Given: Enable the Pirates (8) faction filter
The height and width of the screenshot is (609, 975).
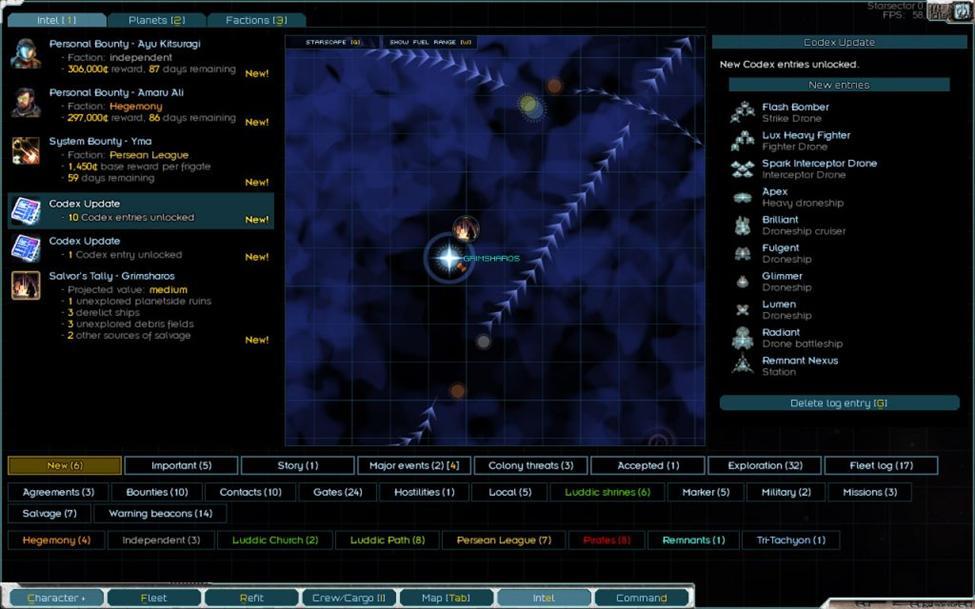Looking at the screenshot, I should pyautogui.click(x=606, y=541).
